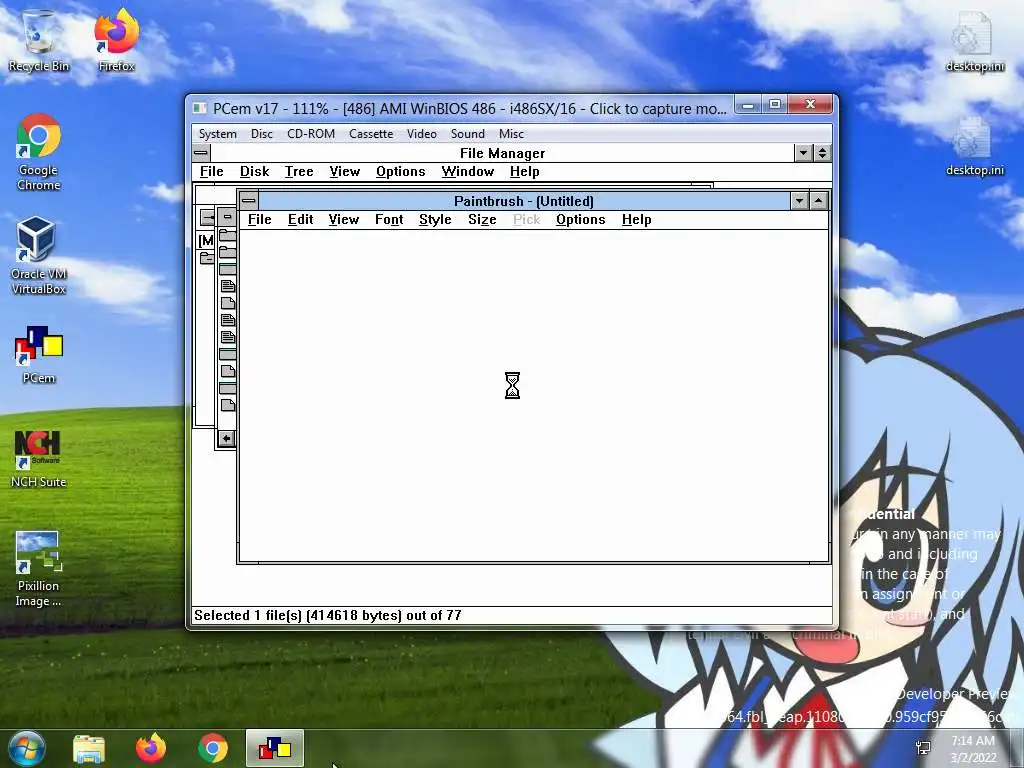Minimize the PCem emulator window
This screenshot has width=1024, height=768.
(748, 104)
